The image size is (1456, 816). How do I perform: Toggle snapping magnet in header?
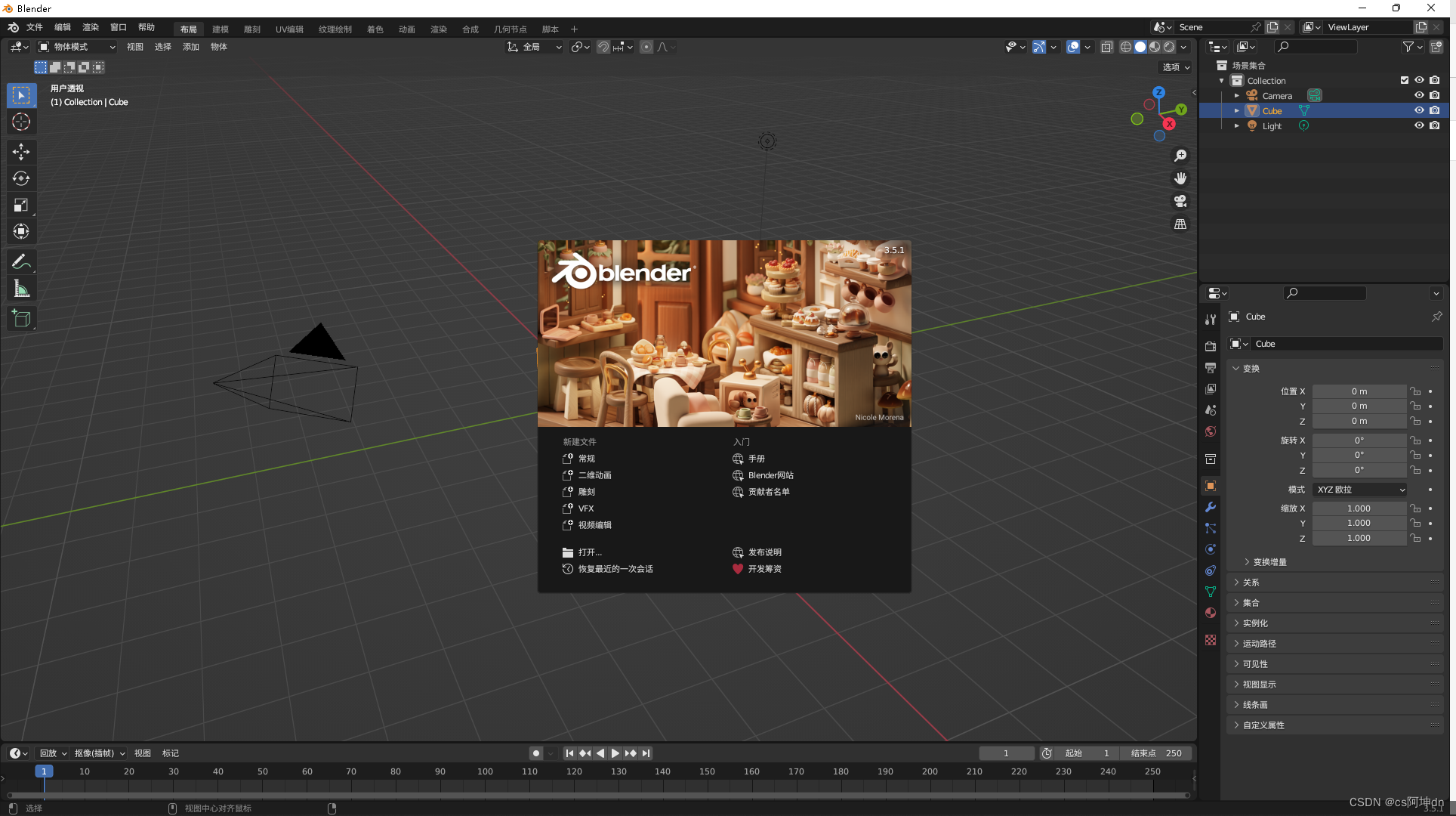coord(603,47)
